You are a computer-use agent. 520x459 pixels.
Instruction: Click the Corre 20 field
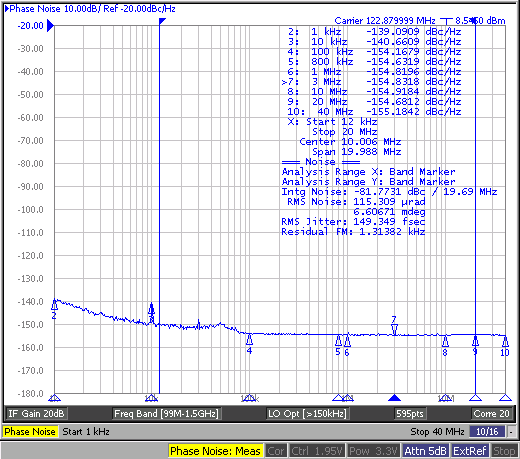point(491,414)
